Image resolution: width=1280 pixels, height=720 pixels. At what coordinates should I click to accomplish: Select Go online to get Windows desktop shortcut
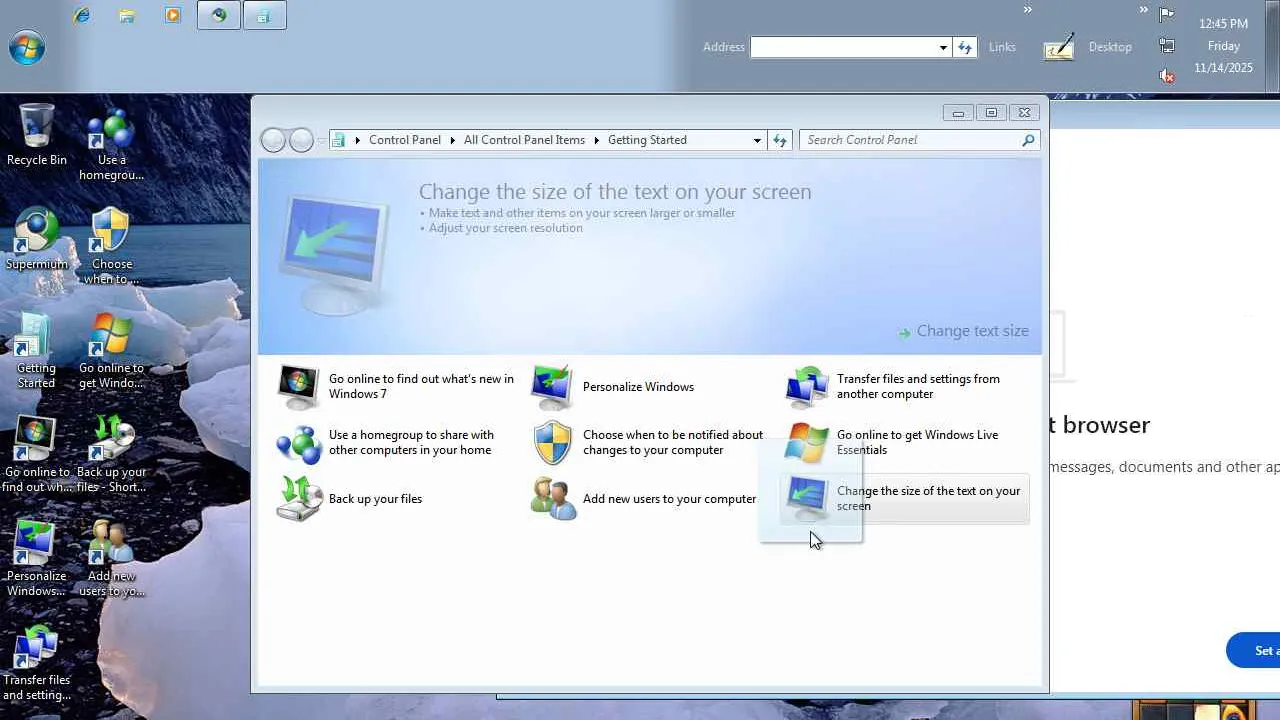(x=112, y=351)
